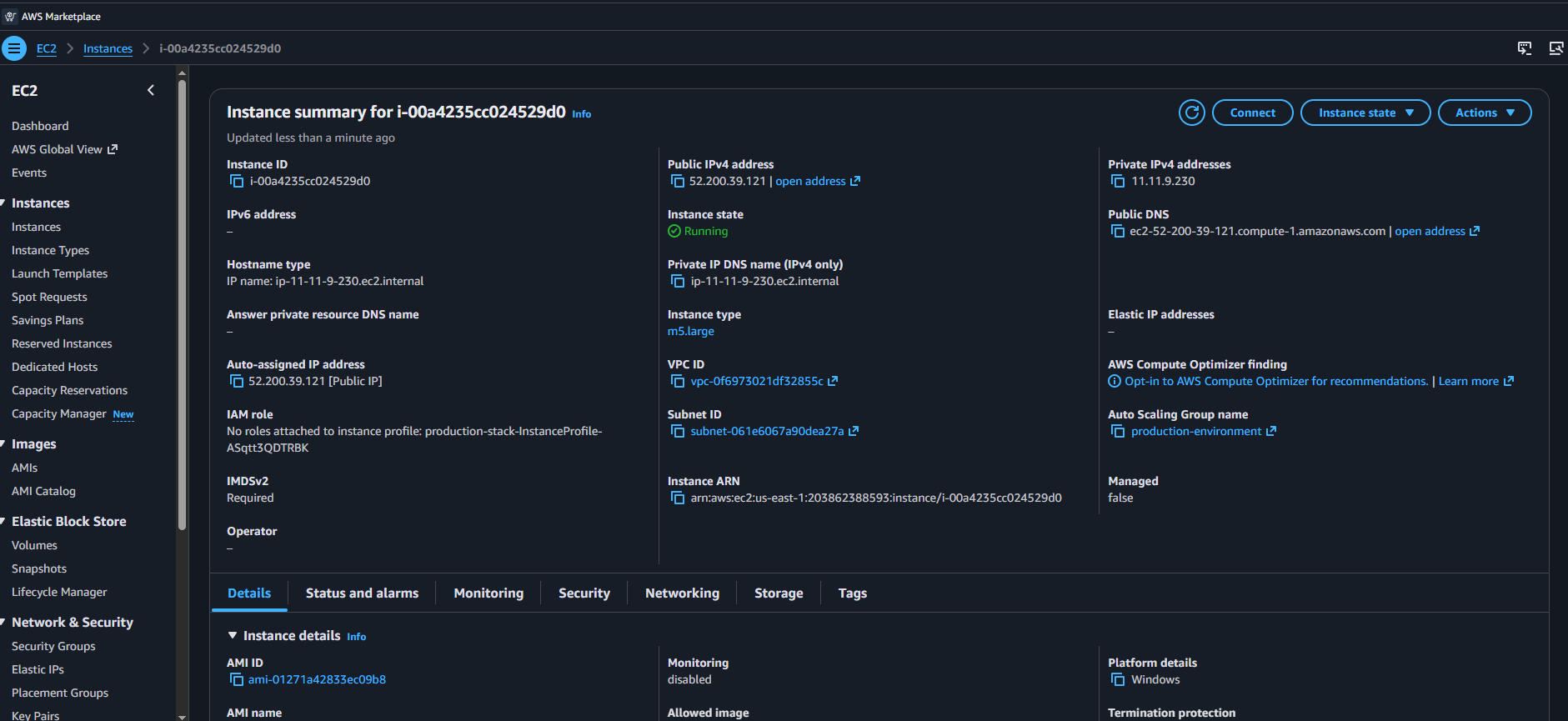Collapse the Images sidebar group
The width and height of the screenshot is (1568, 721).
coord(3,443)
